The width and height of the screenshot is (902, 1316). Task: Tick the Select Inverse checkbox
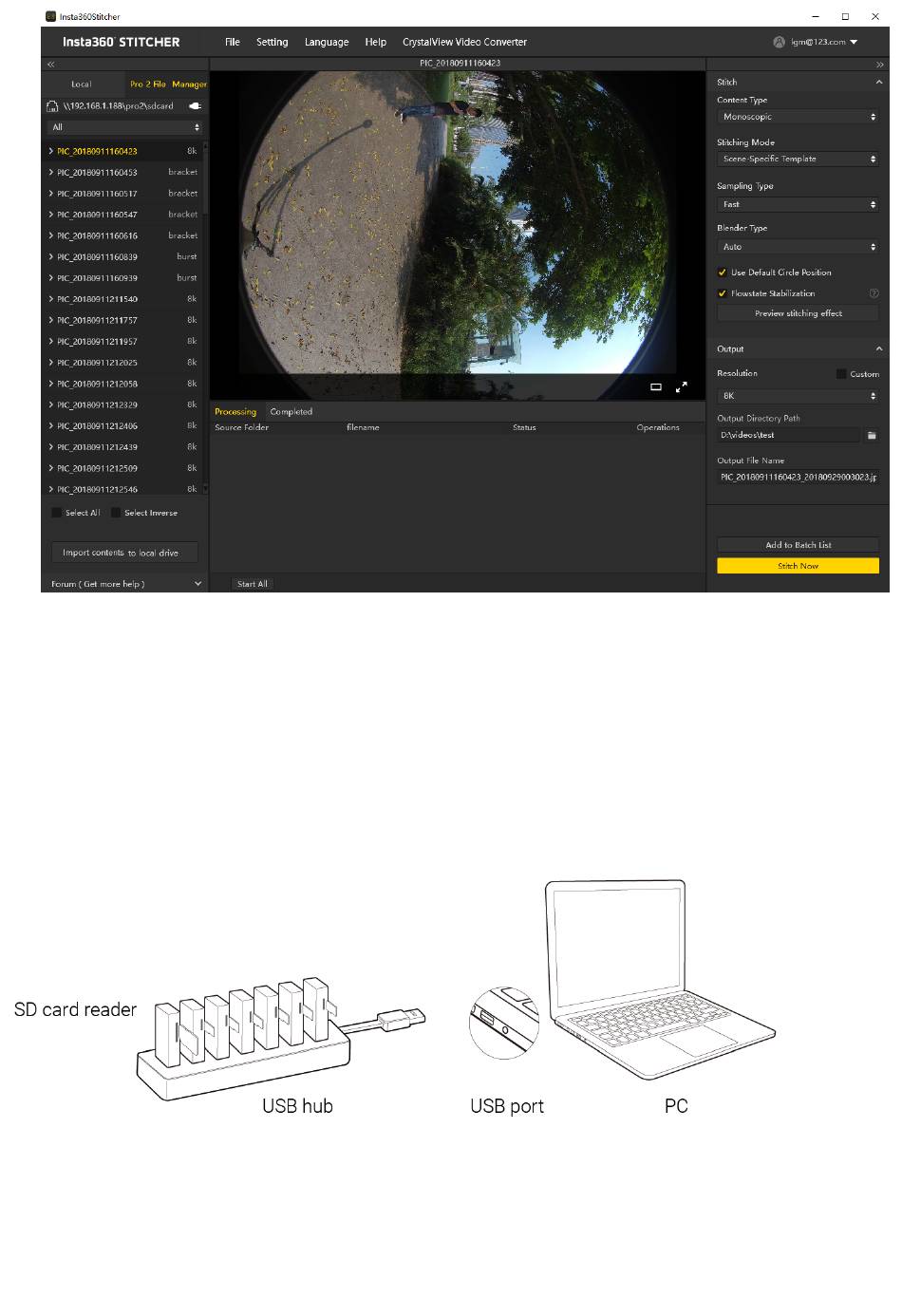tap(116, 513)
